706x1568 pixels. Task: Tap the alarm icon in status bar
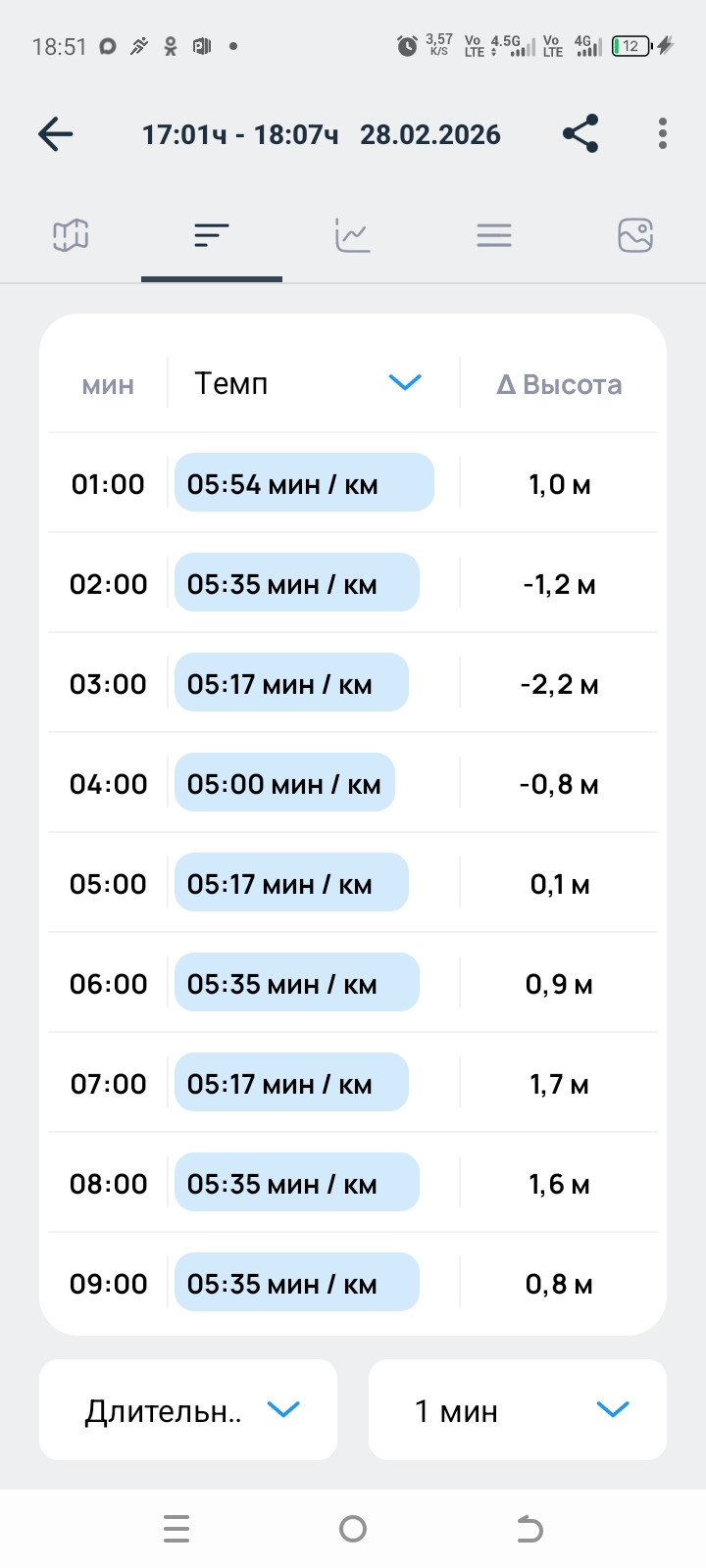(407, 46)
